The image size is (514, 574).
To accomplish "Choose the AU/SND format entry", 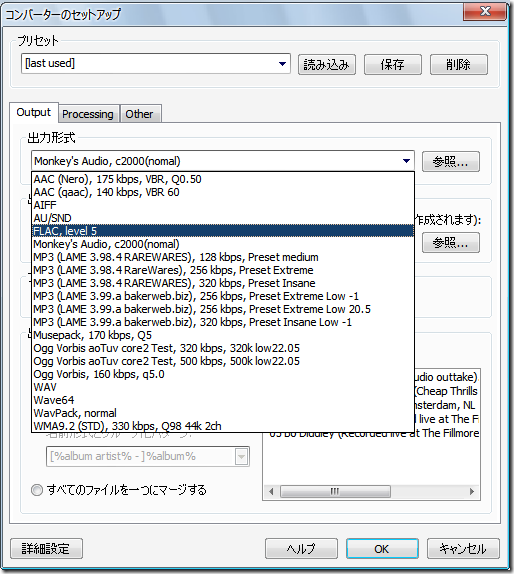I will (x=223, y=218).
